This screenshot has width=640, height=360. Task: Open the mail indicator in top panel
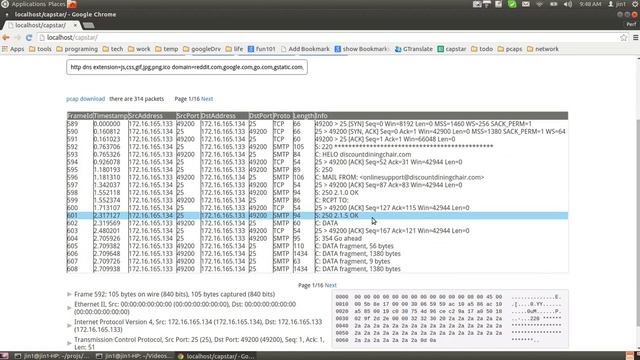pyautogui.click(x=526, y=4)
